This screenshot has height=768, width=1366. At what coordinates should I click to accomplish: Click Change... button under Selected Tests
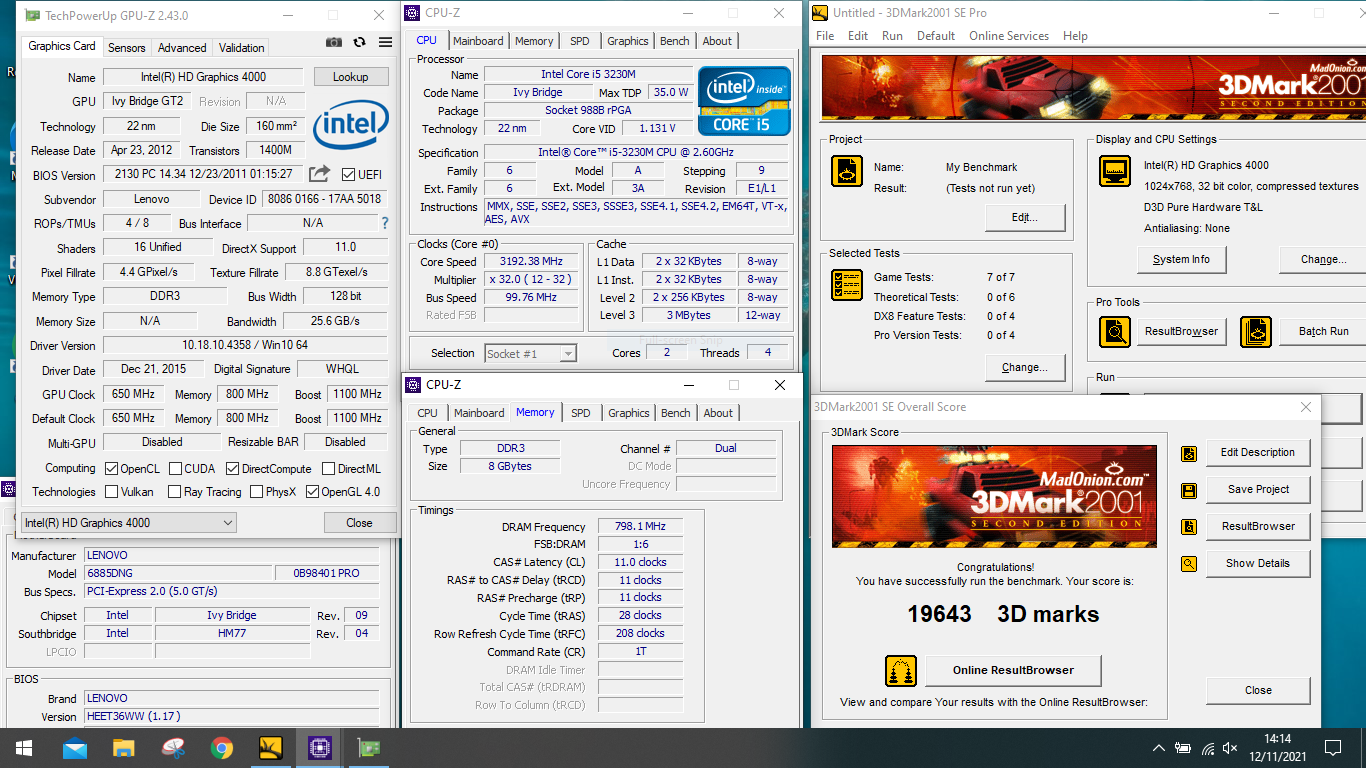[x=1025, y=367]
